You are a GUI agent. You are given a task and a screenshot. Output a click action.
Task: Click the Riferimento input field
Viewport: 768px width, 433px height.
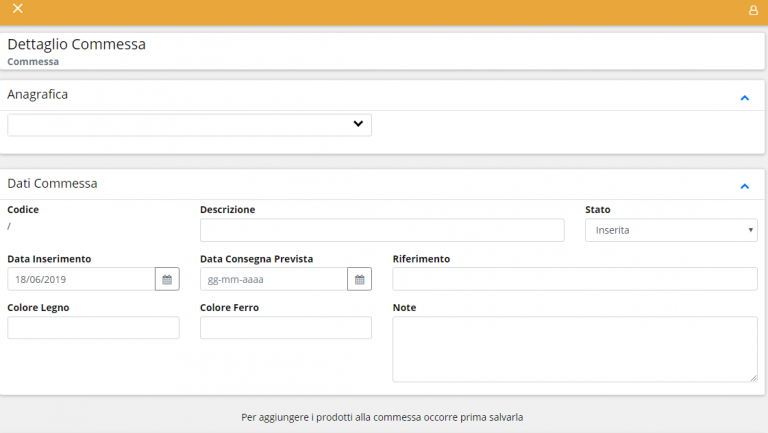pos(574,279)
